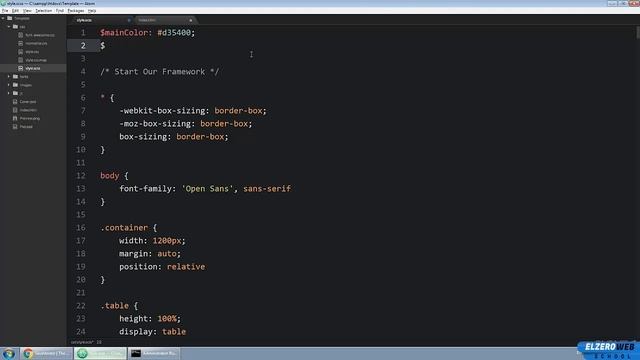The height and width of the screenshot is (360, 640).
Task: Maximize the Atom window
Action: coord(623,3)
